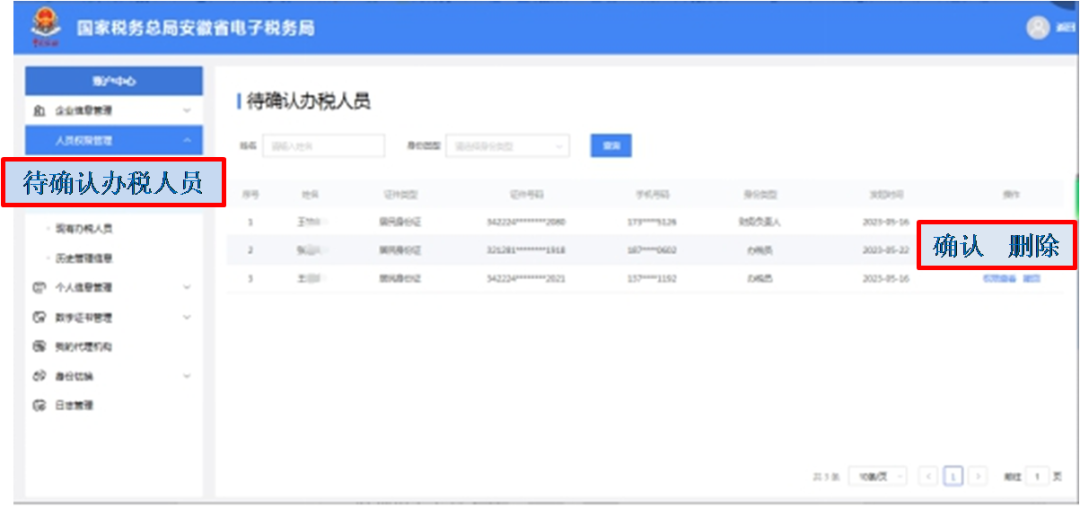Click the 企业信息管理 building icon
Image resolution: width=1080 pixels, height=507 pixels.
pyautogui.click(x=39, y=111)
